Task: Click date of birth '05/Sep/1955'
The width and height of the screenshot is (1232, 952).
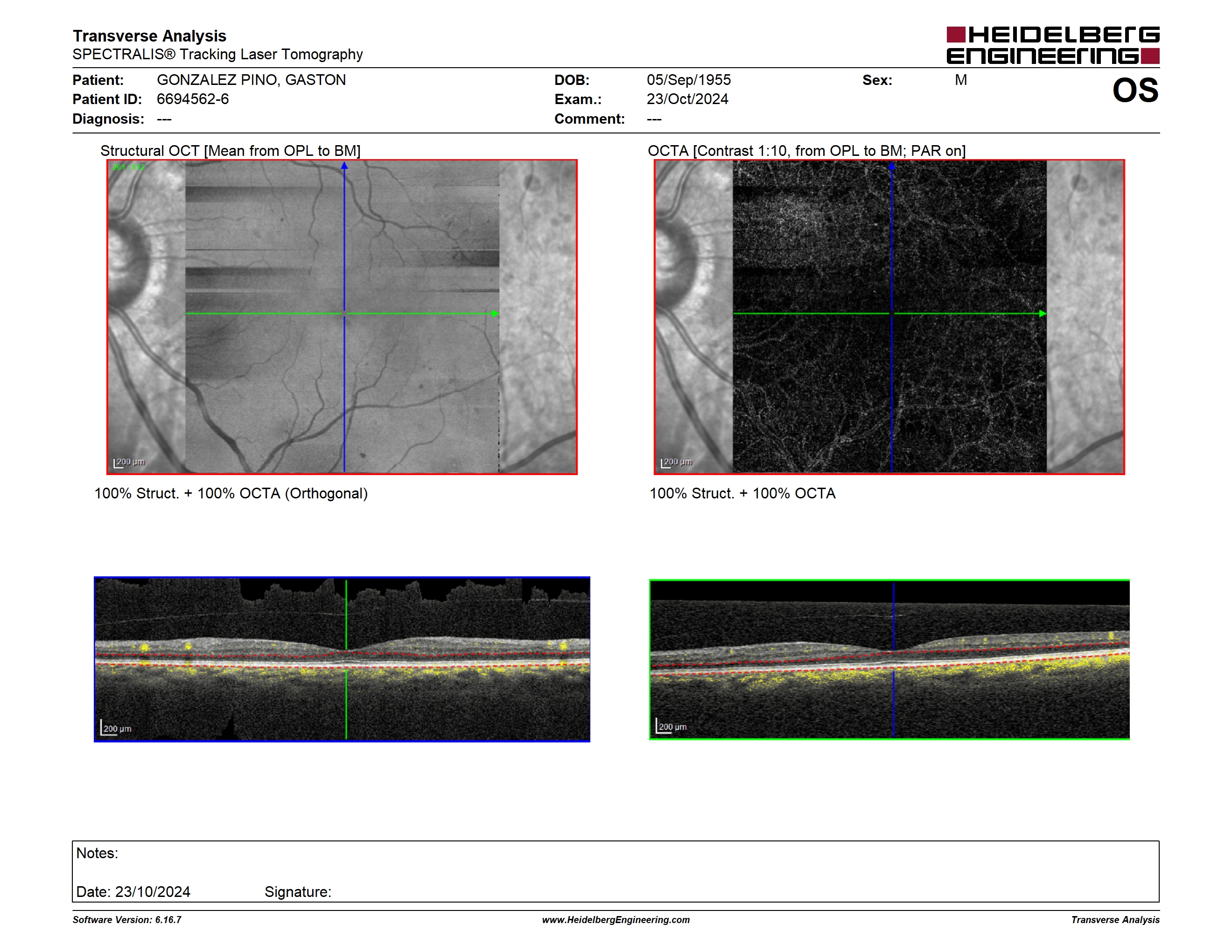Action: [x=688, y=80]
